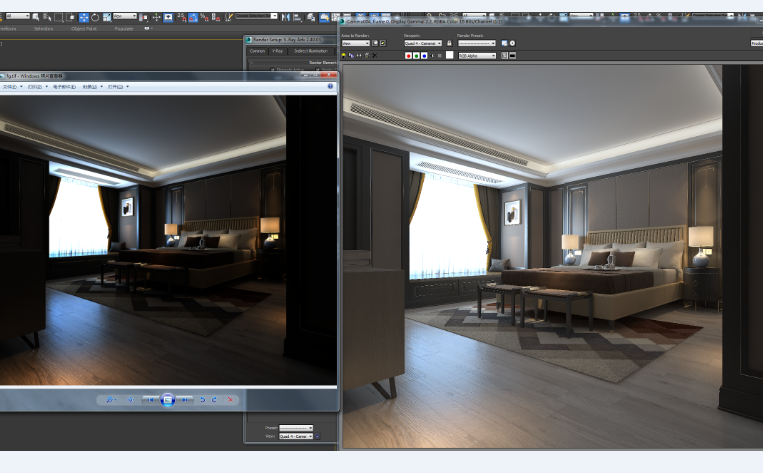Open the Object Paint ribbon tab
Viewport: 763px width, 473px height.
coord(84,29)
